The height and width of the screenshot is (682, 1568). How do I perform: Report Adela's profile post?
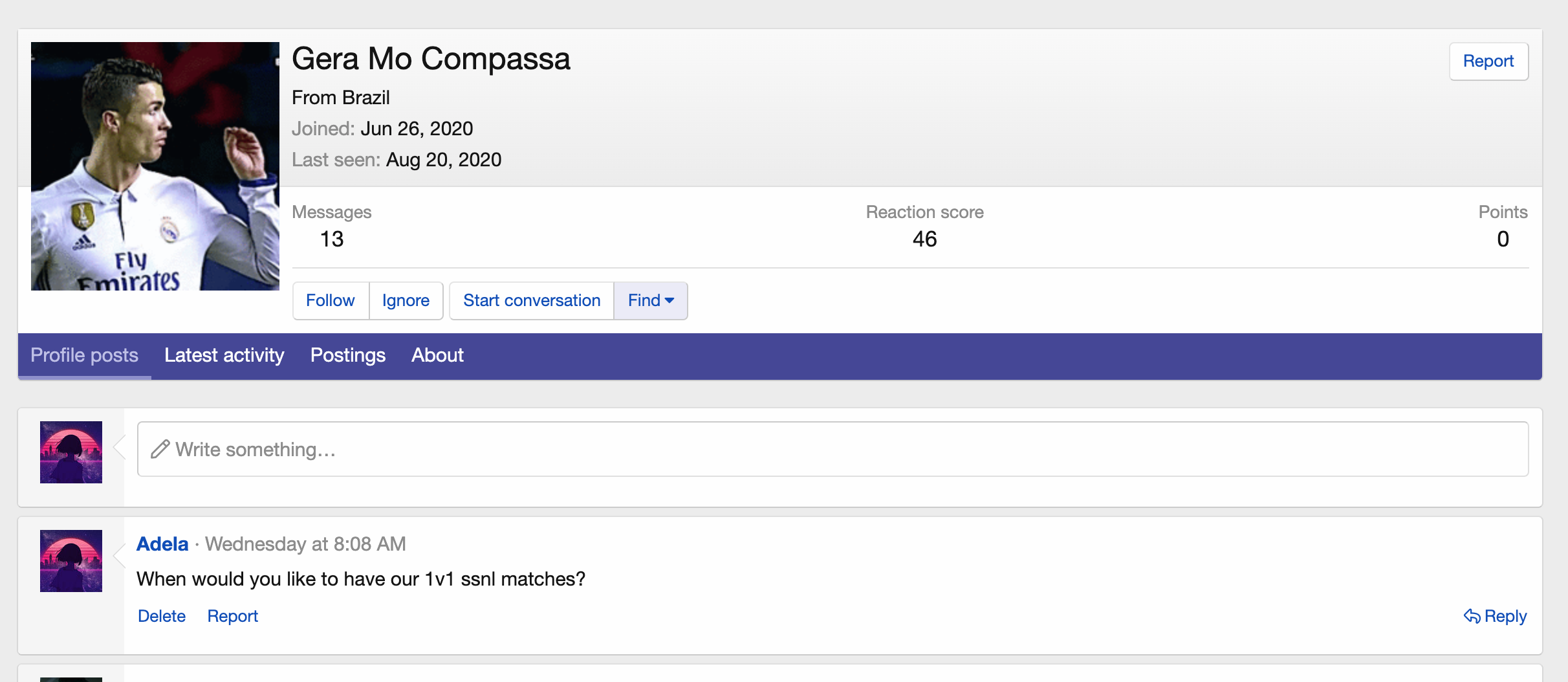click(x=232, y=617)
